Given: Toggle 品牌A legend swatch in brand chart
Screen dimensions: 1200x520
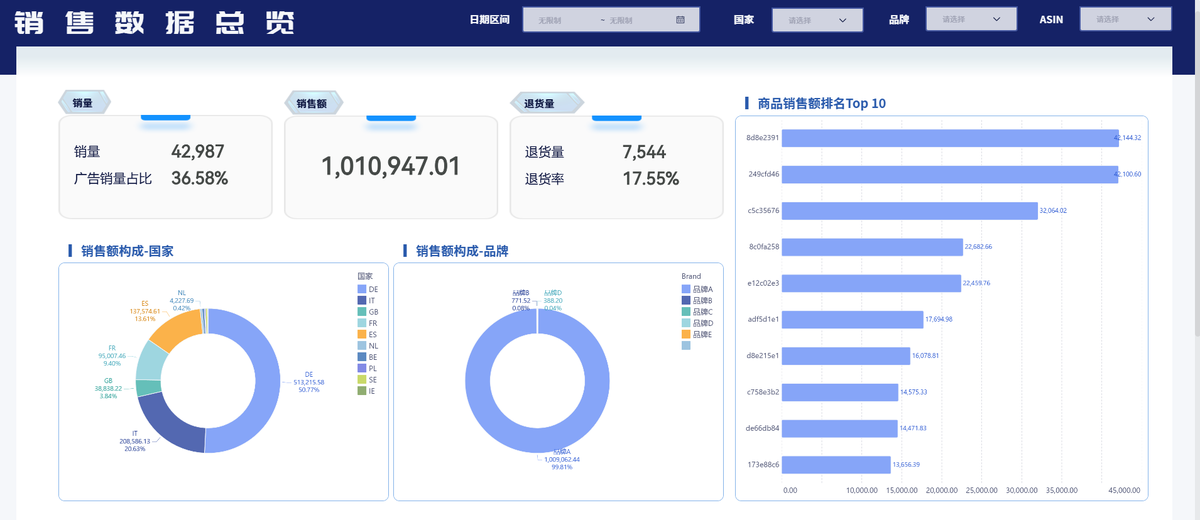Looking at the screenshot, I should point(686,289).
